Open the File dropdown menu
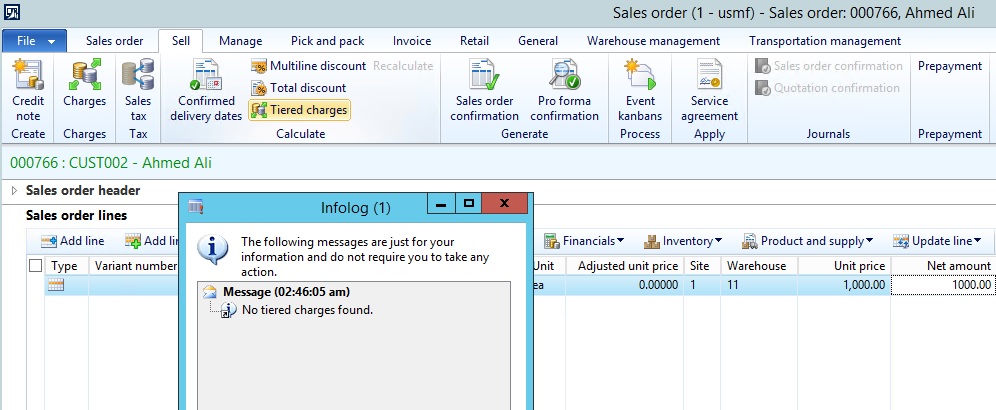996x410 pixels. pos(35,41)
